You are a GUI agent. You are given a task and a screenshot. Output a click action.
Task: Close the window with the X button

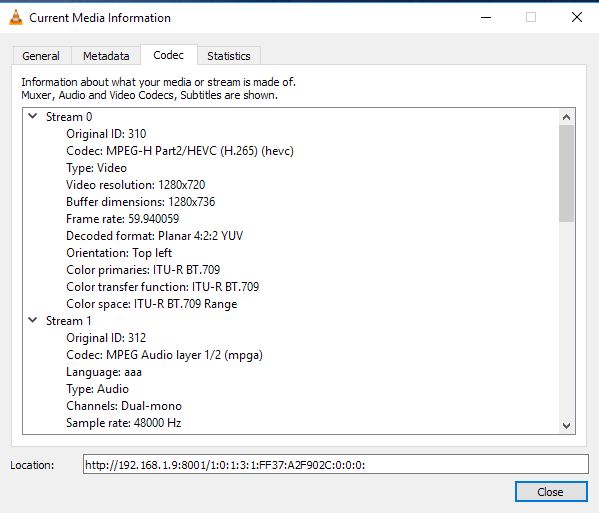click(x=577, y=17)
